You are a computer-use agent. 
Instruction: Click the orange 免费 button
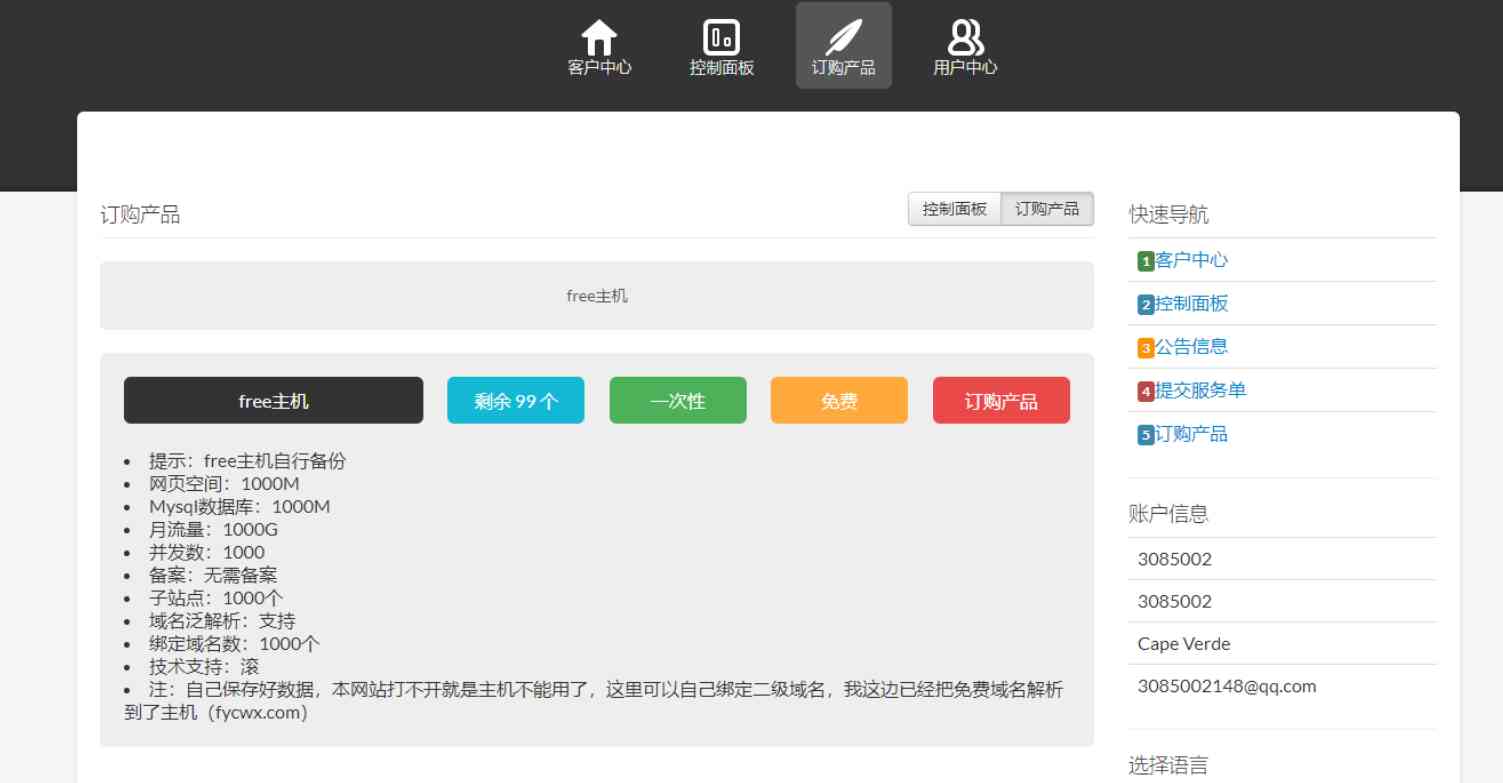click(839, 400)
